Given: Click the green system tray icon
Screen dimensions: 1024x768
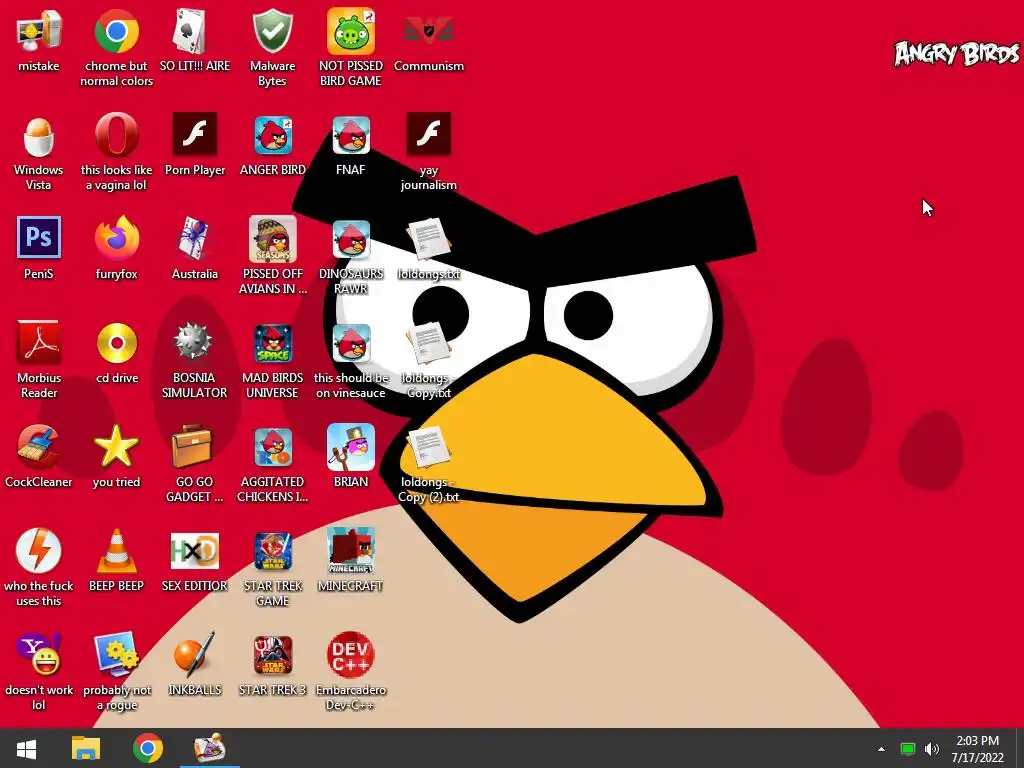Looking at the screenshot, I should click(x=908, y=749).
